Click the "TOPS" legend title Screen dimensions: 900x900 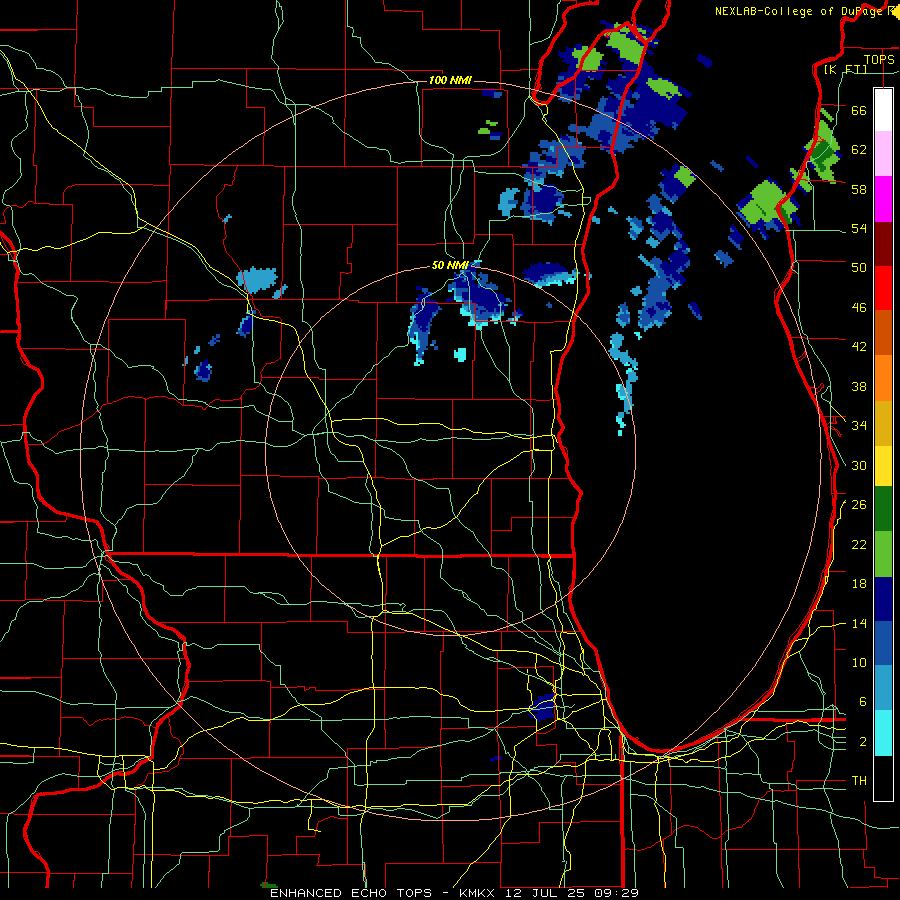click(x=878, y=59)
